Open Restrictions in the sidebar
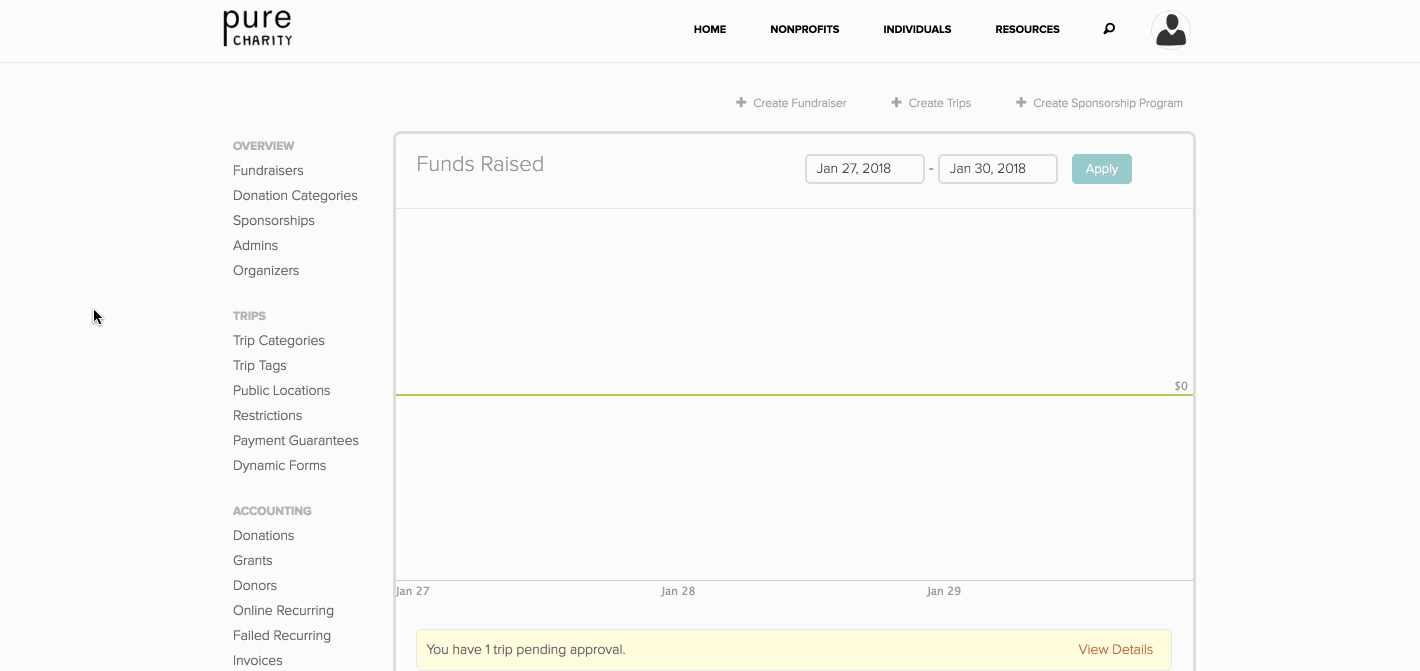The image size is (1420, 671). 268,415
